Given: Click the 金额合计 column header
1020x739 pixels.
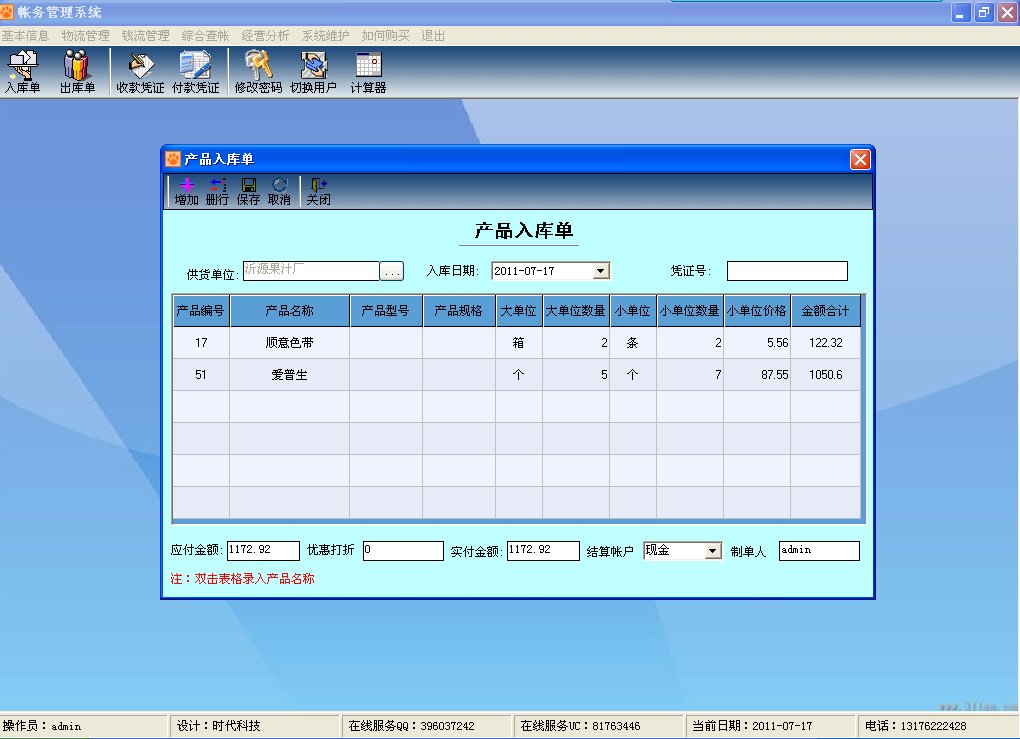Looking at the screenshot, I should 825,310.
